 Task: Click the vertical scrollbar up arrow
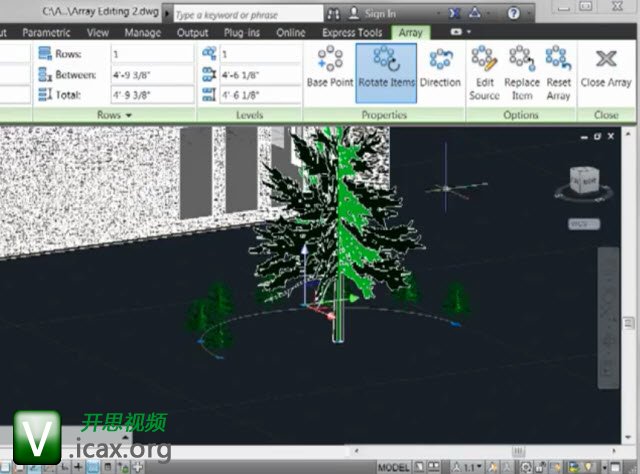628,134
